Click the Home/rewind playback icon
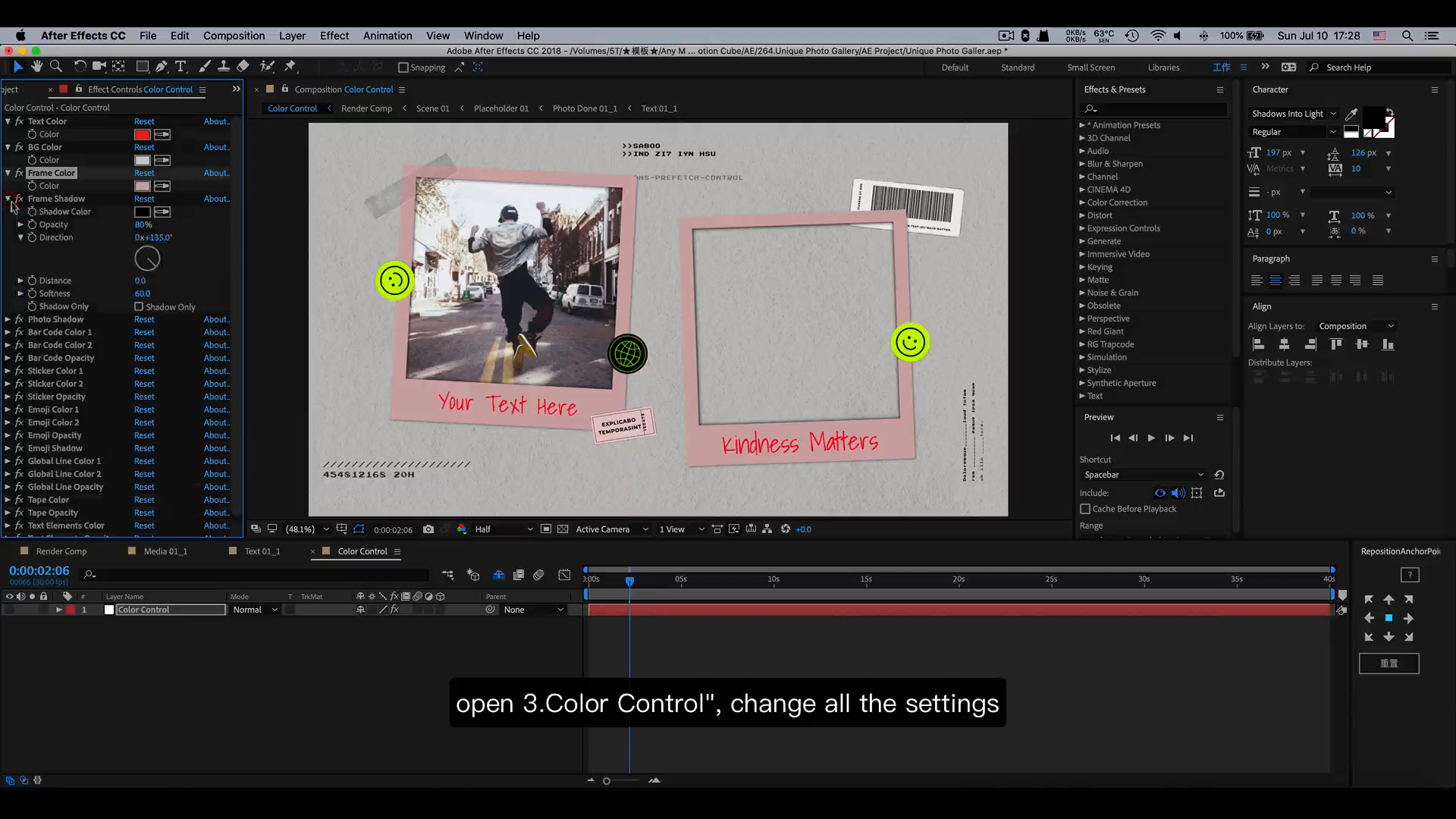 coord(1113,438)
